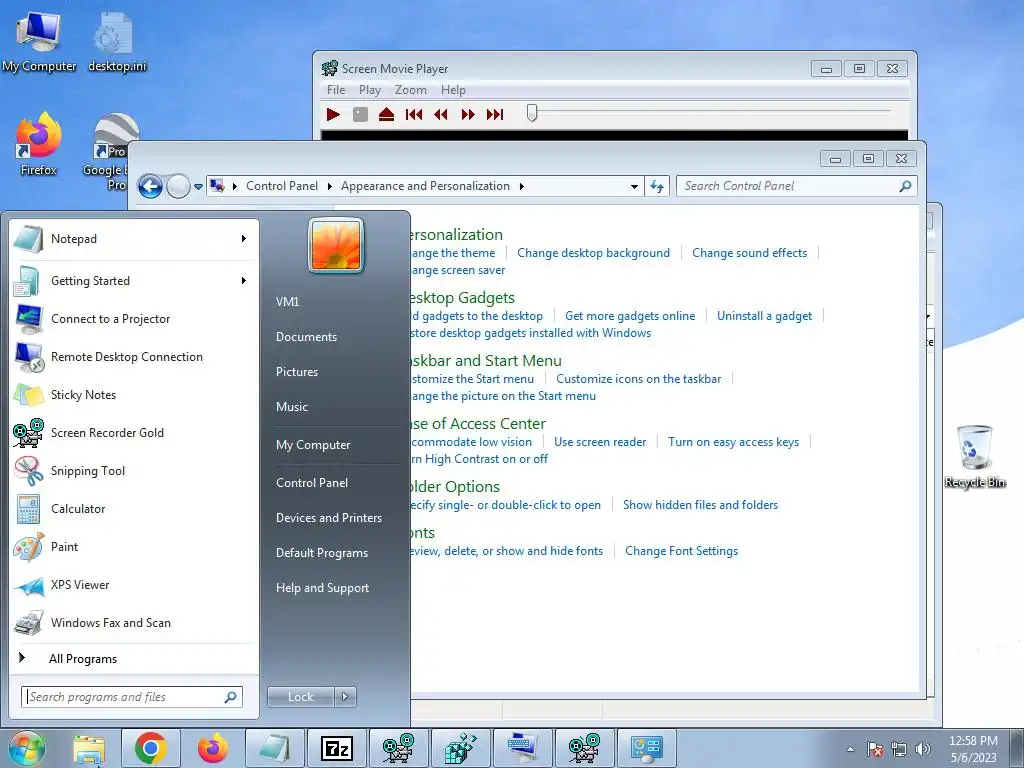The height and width of the screenshot is (768, 1024).
Task: Open Remote Desktop Connection
Action: click(132, 357)
